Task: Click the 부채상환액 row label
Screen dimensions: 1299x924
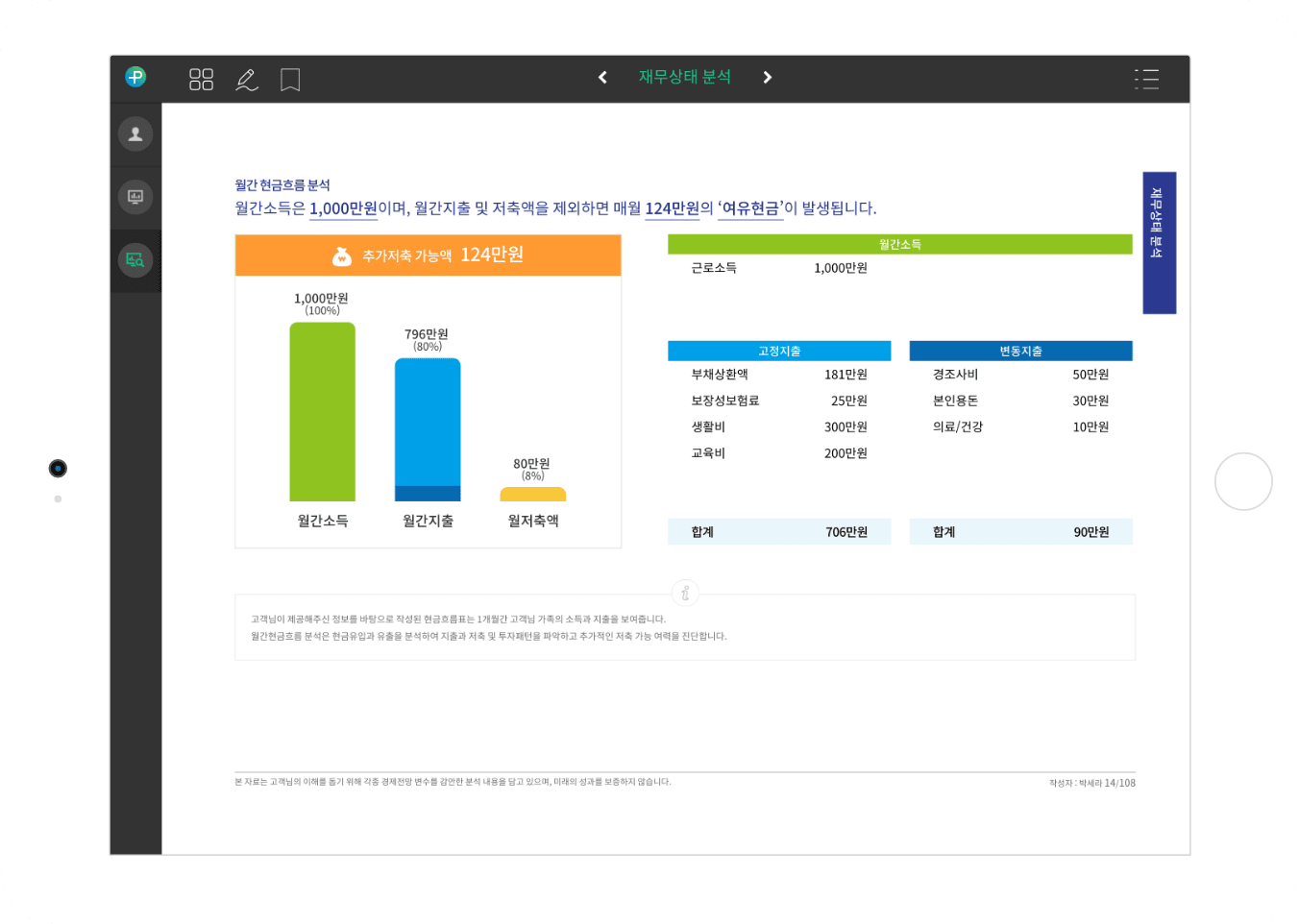Action: tap(720, 375)
